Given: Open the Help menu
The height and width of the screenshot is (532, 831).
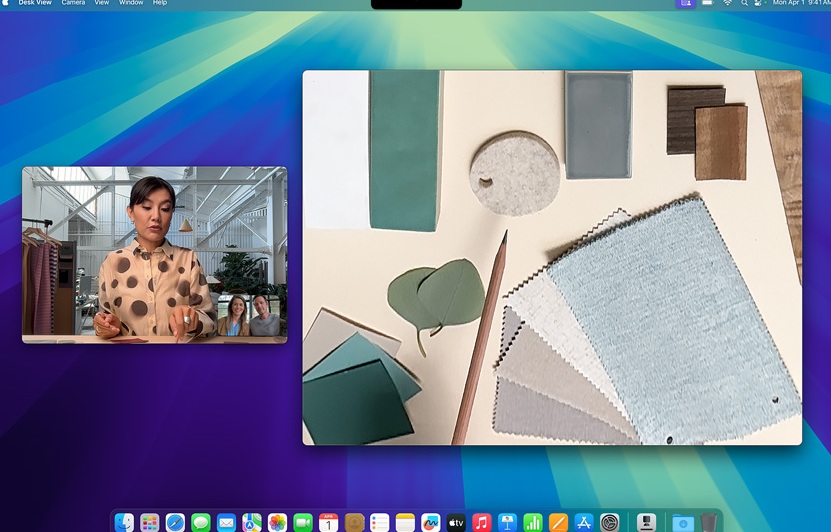Looking at the screenshot, I should (160, 3).
